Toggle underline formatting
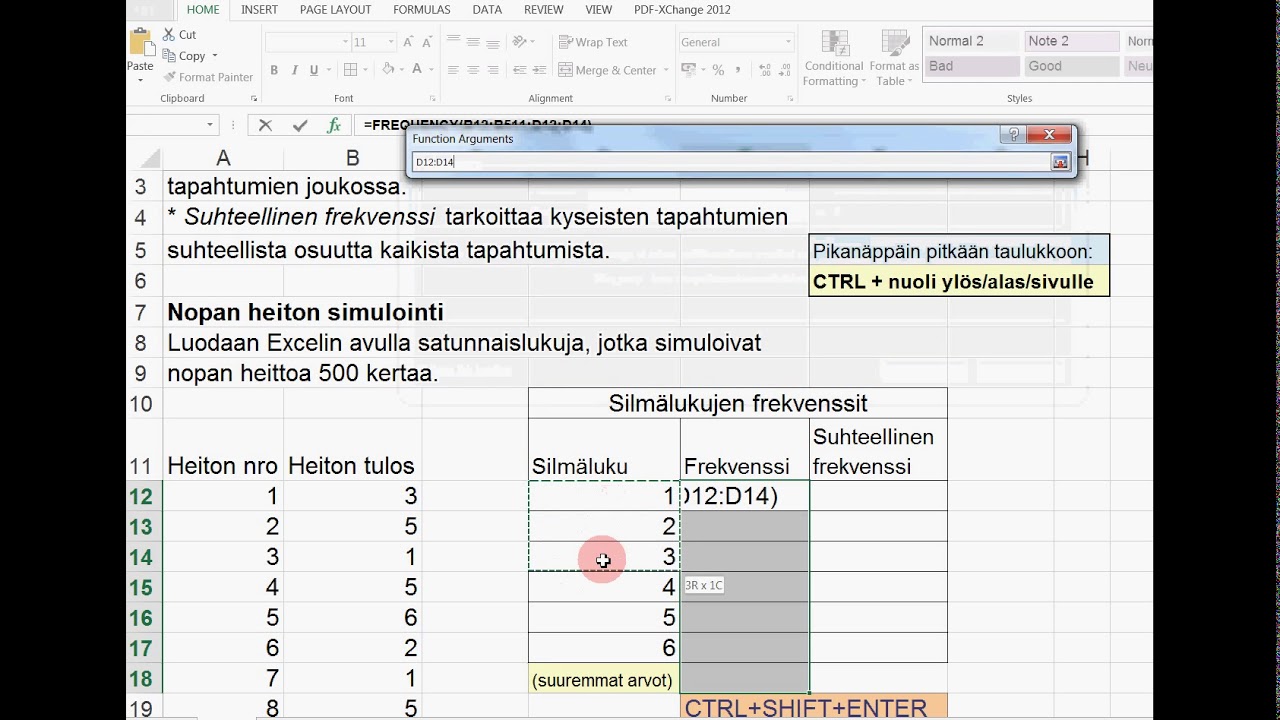1280x720 pixels. point(314,70)
